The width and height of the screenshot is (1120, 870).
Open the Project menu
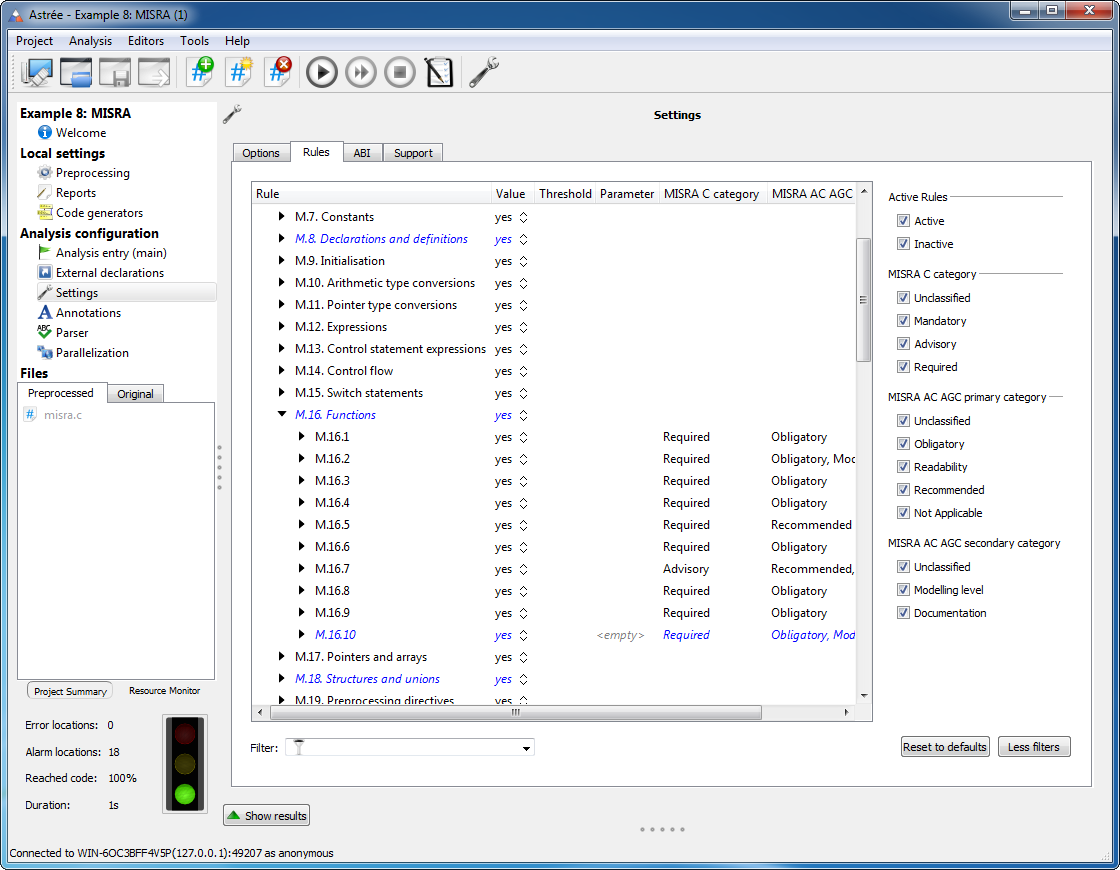coord(34,41)
